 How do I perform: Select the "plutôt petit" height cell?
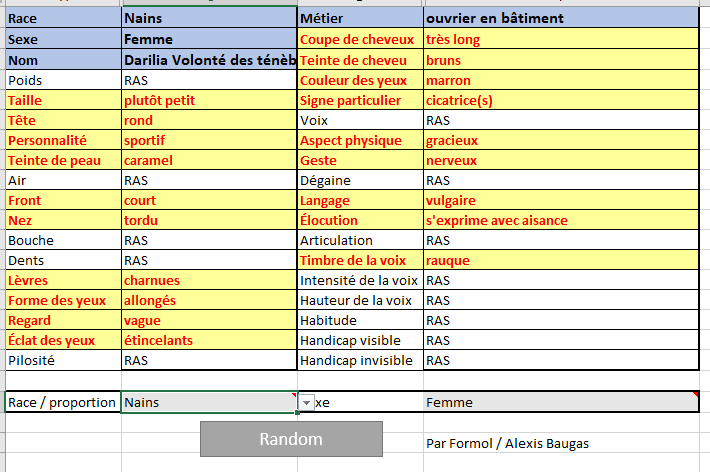pyautogui.click(x=209, y=100)
